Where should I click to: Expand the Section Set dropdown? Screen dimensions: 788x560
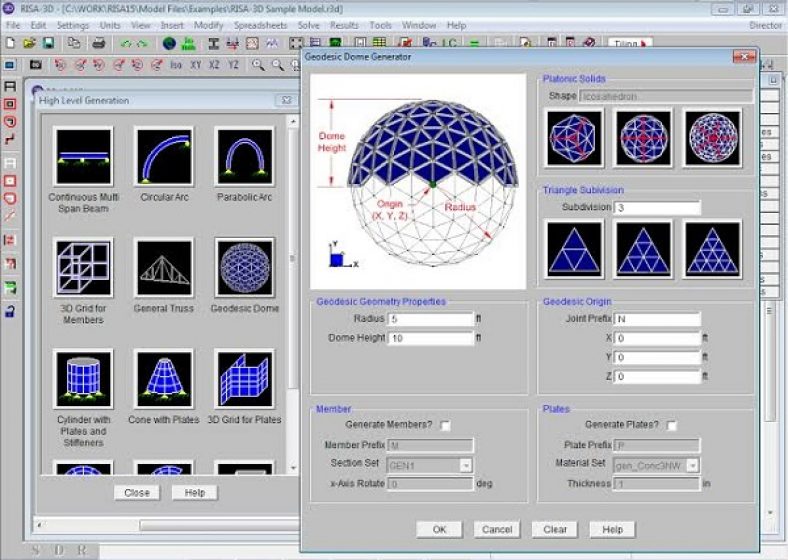(x=466, y=465)
